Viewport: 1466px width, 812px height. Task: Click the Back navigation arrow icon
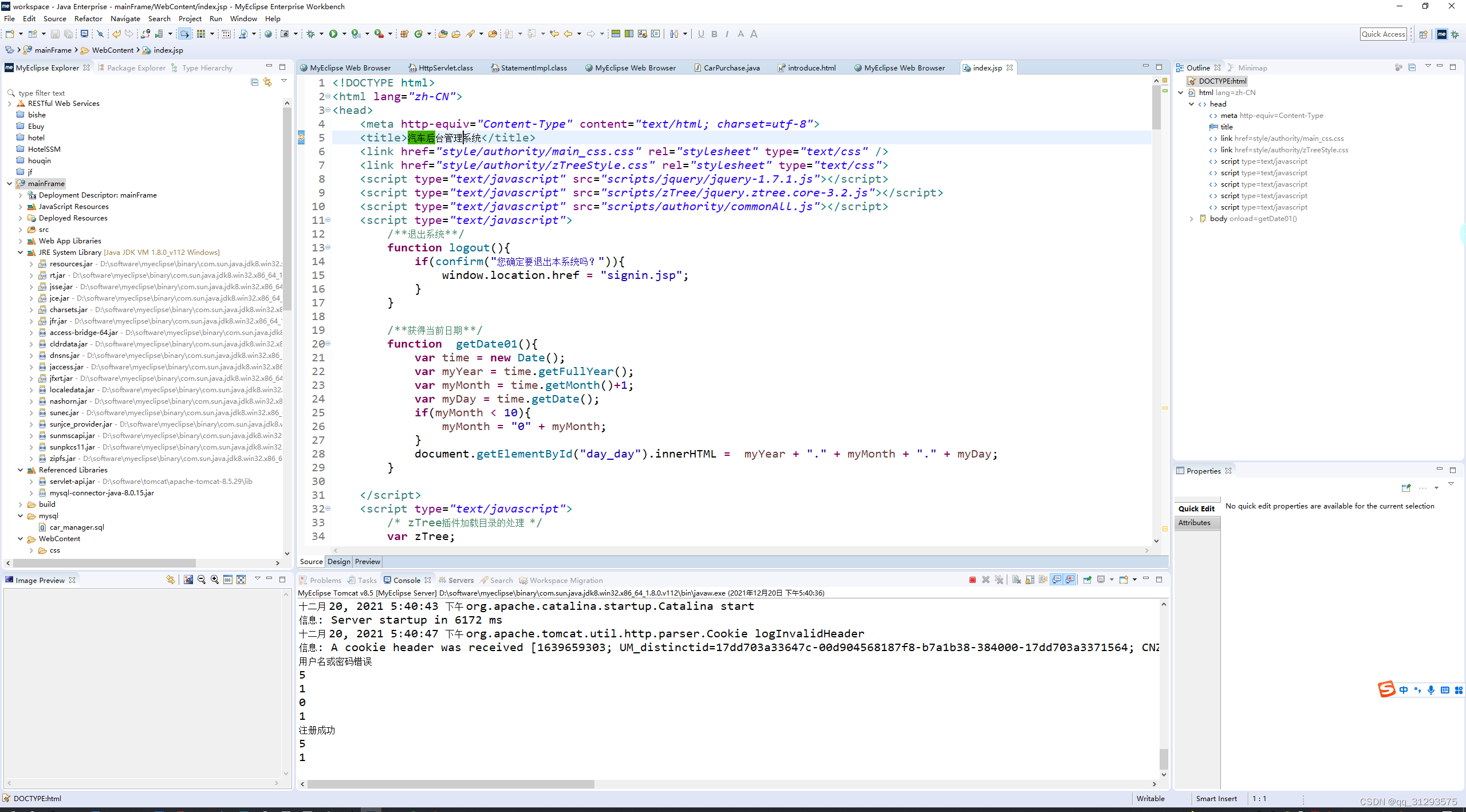click(x=568, y=34)
